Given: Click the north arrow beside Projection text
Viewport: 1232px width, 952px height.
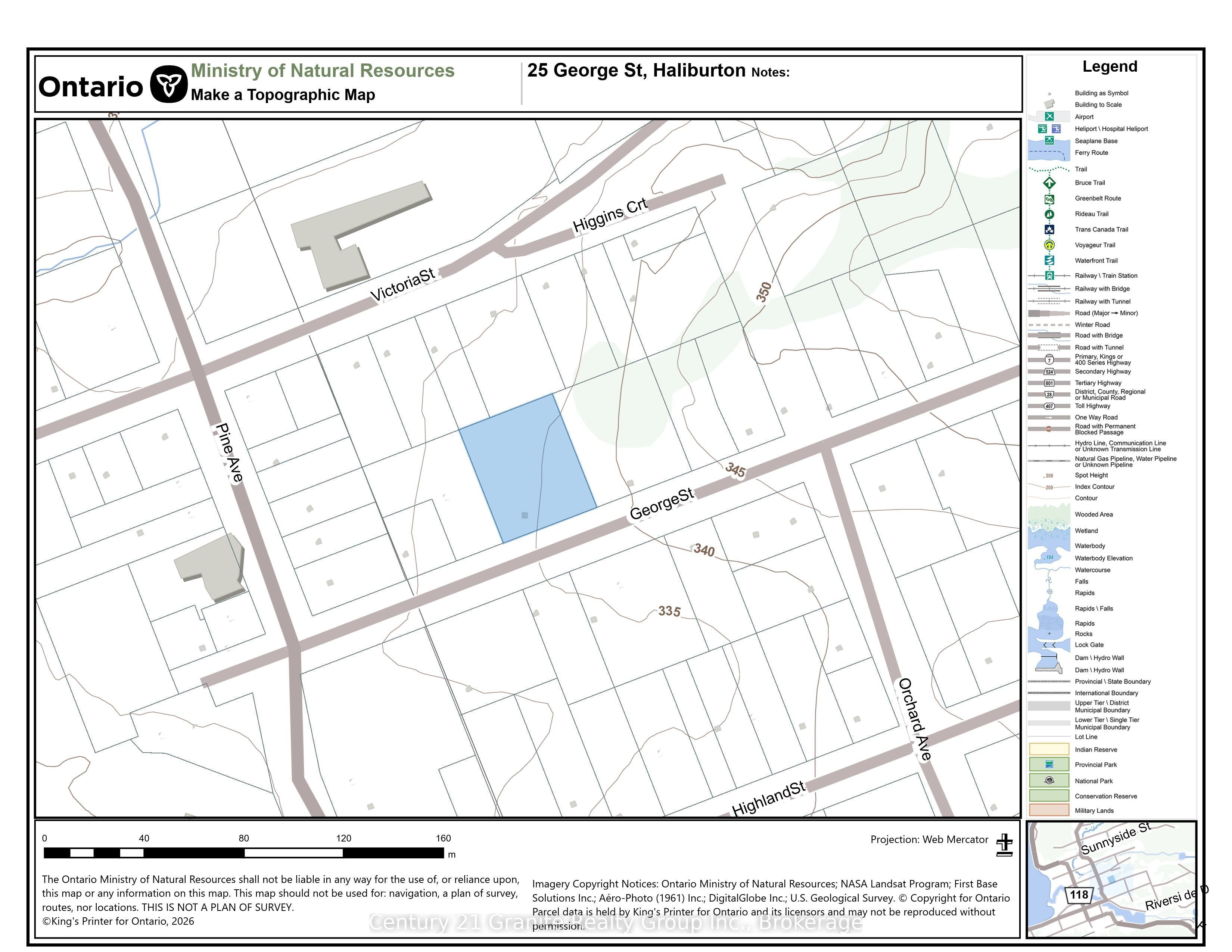Looking at the screenshot, I should click(x=1005, y=845).
